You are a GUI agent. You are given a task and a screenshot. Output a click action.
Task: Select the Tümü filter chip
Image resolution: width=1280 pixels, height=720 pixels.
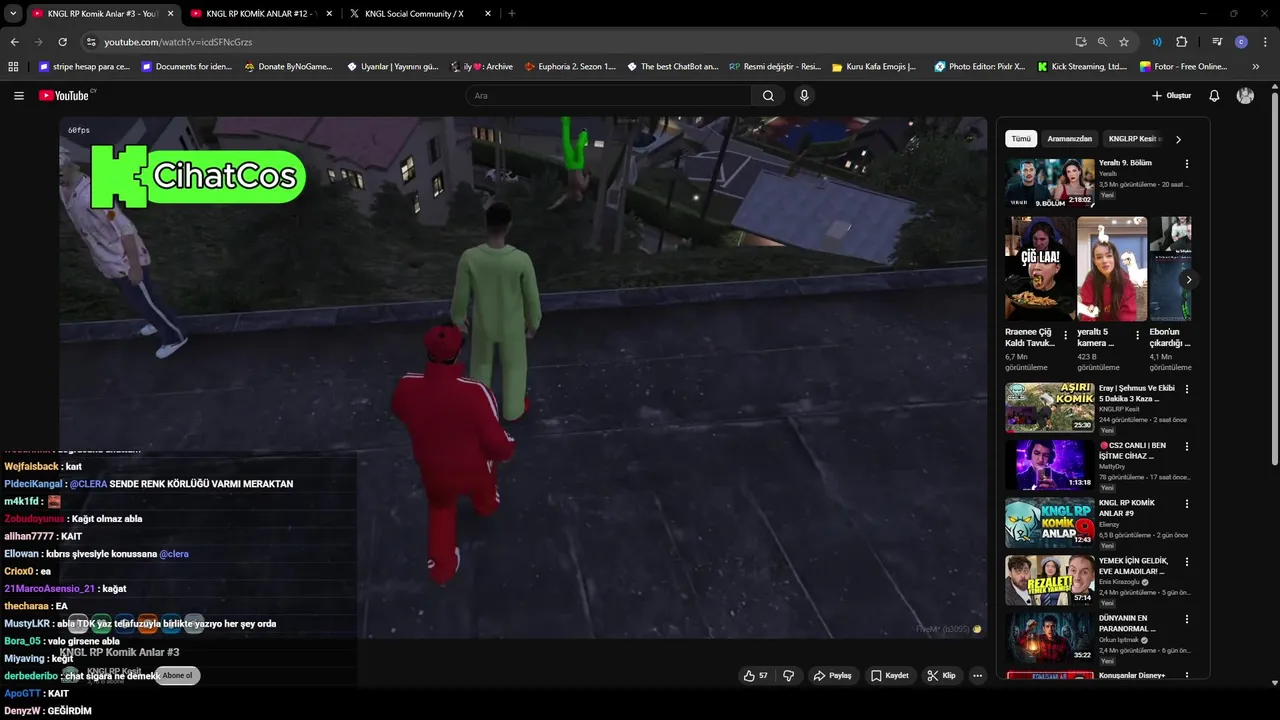(x=1020, y=139)
